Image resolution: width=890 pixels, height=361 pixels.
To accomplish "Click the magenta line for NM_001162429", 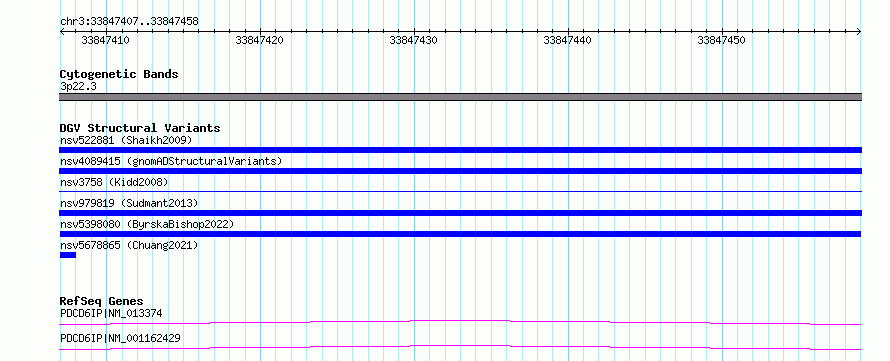I will 460,347.
